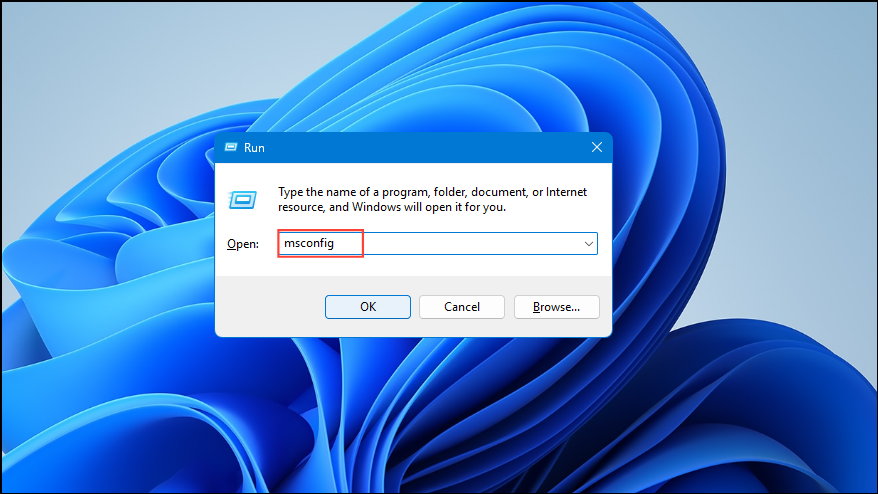Click the Cancel button
The image size is (878, 494).
tap(462, 307)
